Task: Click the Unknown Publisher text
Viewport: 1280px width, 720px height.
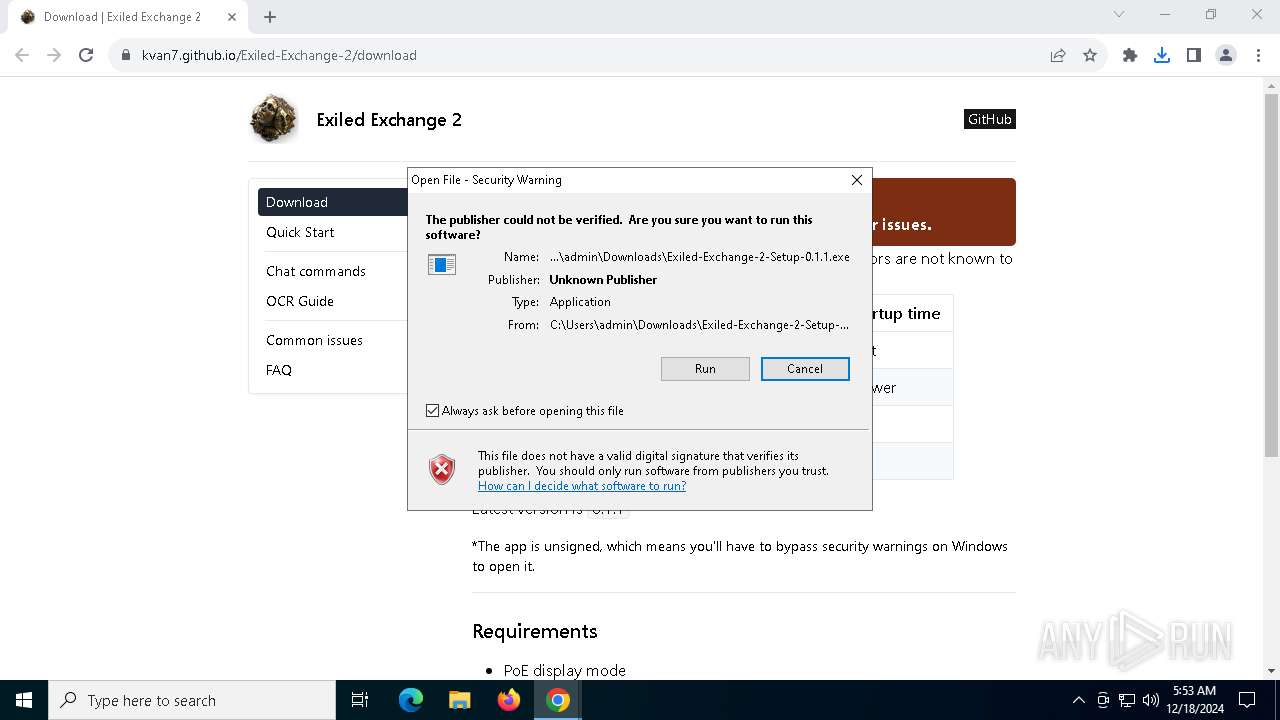Action: coord(603,280)
